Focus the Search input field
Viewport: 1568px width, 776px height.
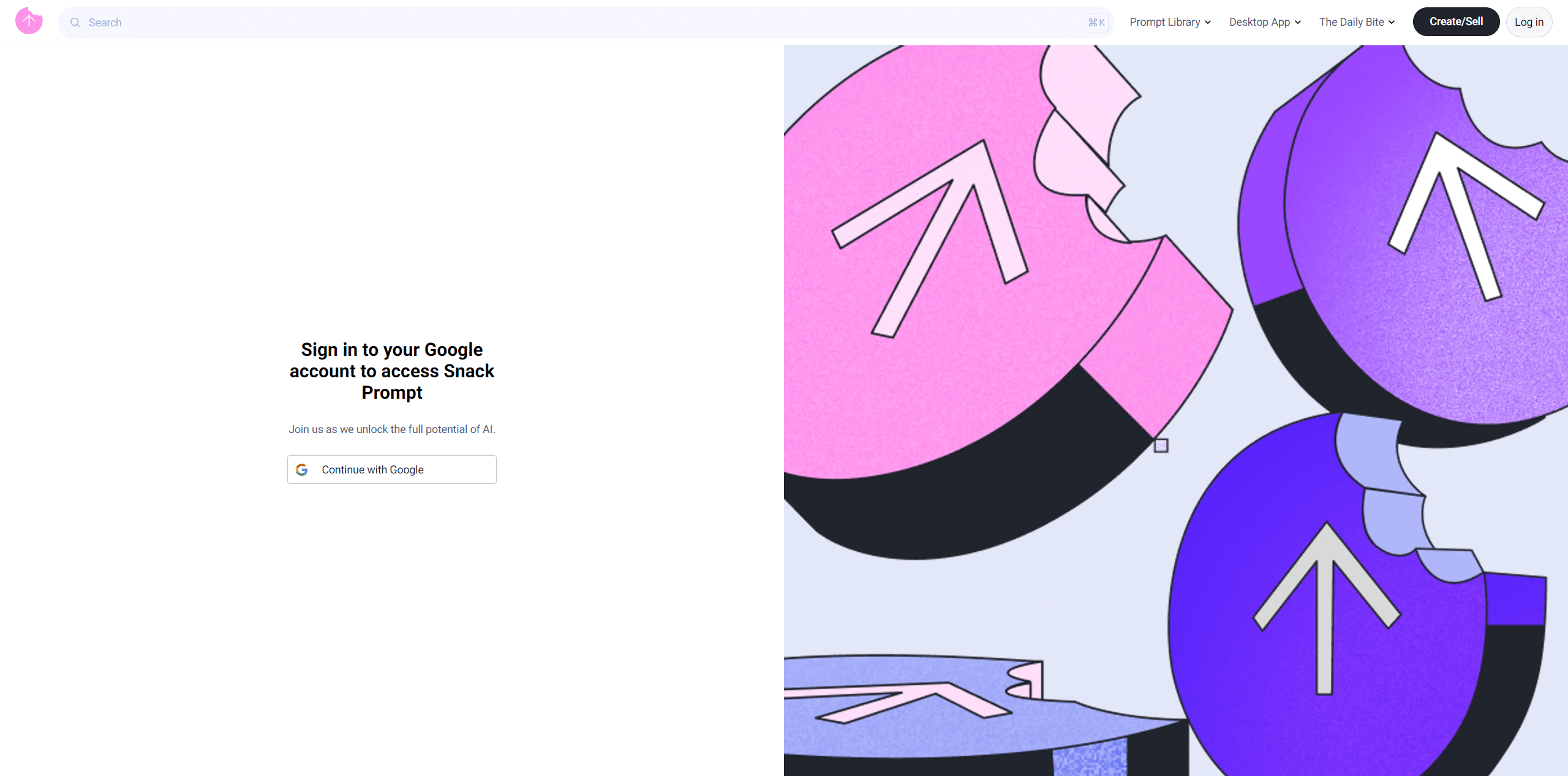click(585, 23)
